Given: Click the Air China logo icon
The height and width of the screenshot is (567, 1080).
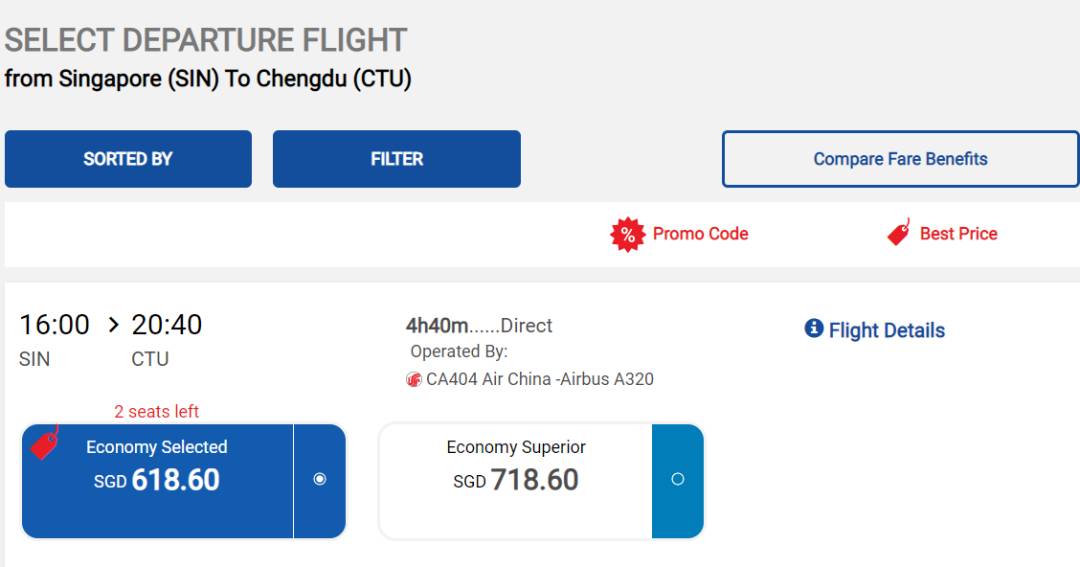Looking at the screenshot, I should 414,380.
